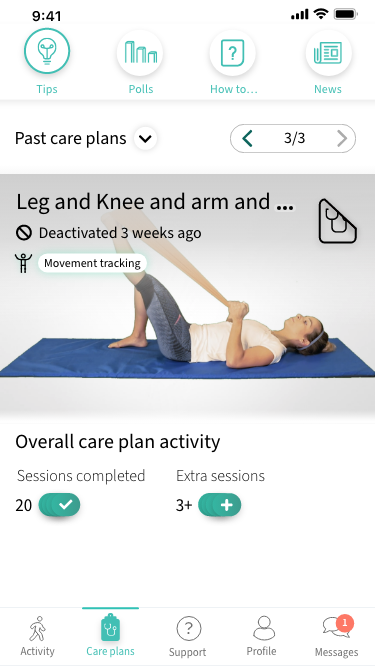Tap the Sessions completed checkmark pill
Image resolution: width=375 pixels, height=666 pixels.
point(59,505)
